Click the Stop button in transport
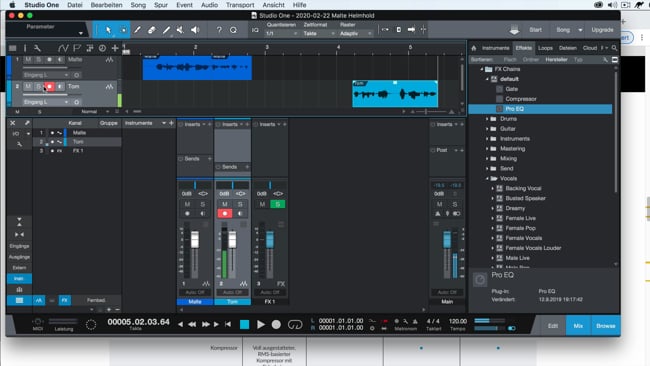This screenshot has width=650, height=366. pyautogui.click(x=245, y=325)
